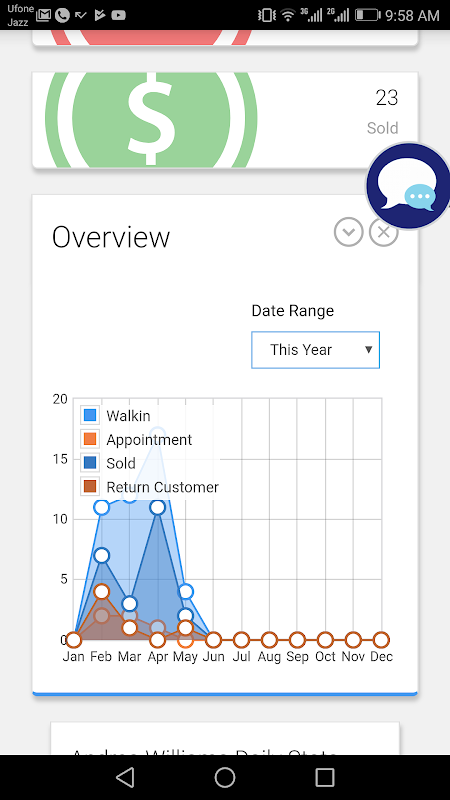The width and height of the screenshot is (450, 800).
Task: Tap the vibrate mode status icon
Action: [x=266, y=15]
